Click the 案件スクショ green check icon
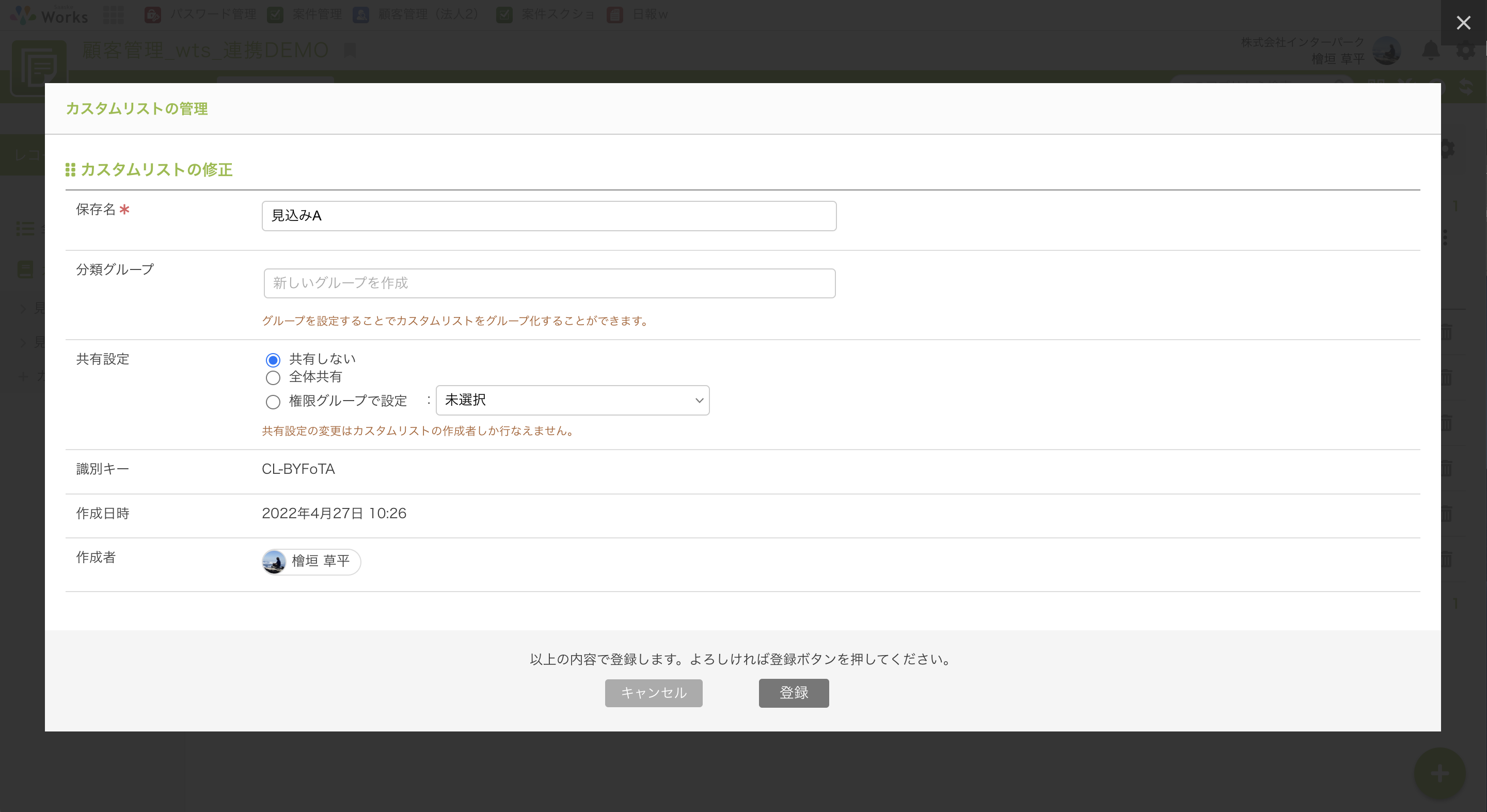 coord(504,15)
